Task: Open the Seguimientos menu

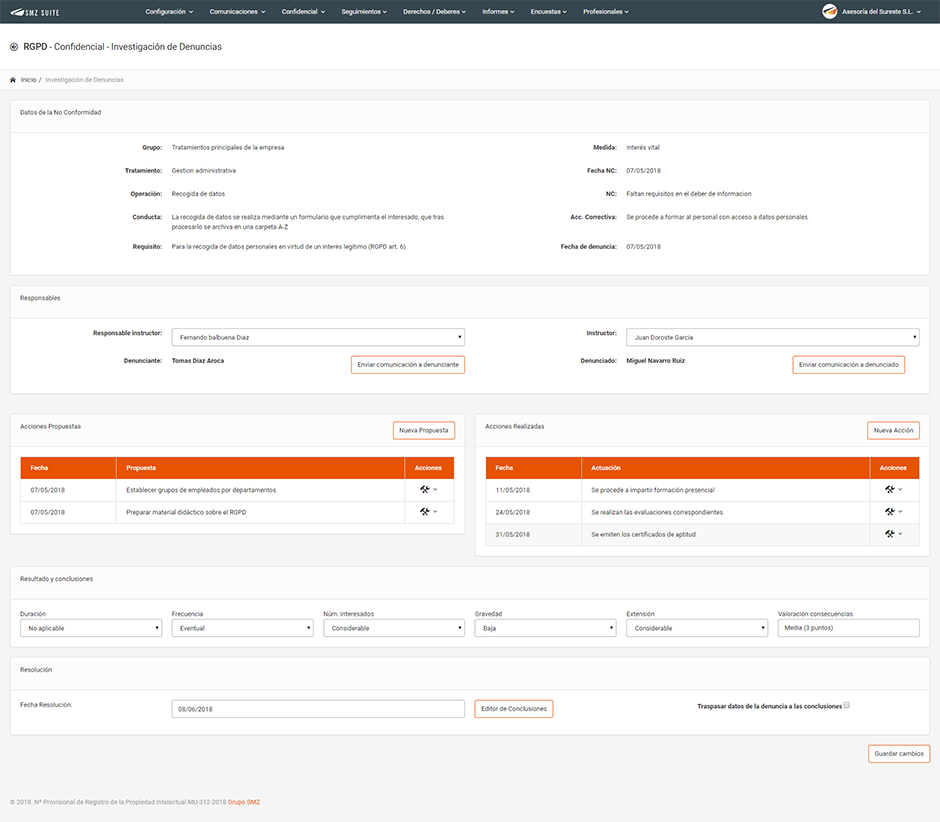Action: (364, 11)
